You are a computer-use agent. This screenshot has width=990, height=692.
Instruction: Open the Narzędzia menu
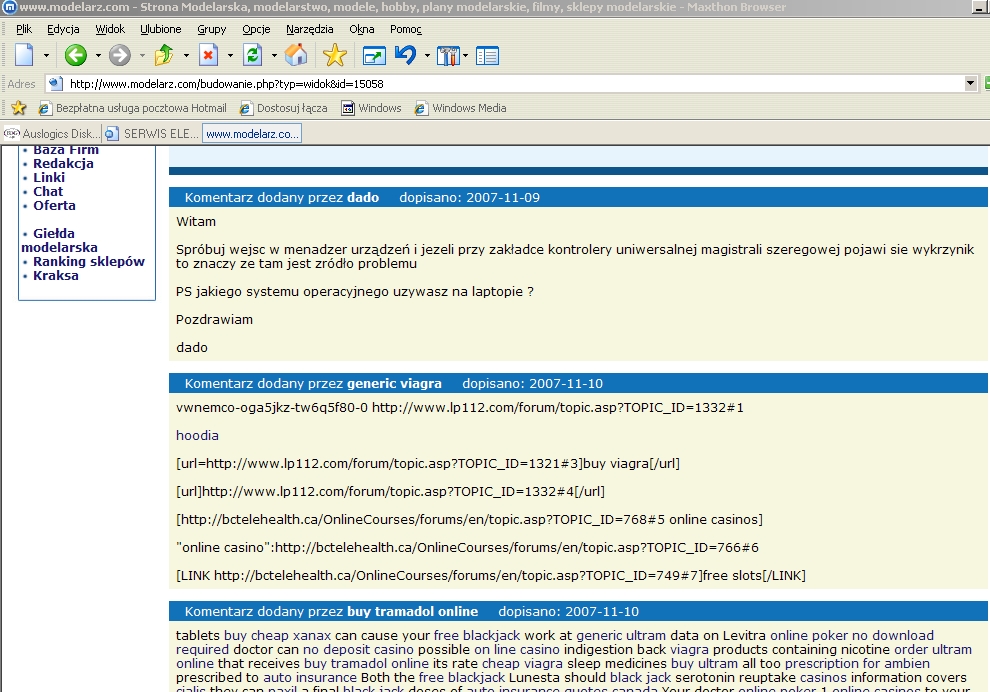click(309, 29)
